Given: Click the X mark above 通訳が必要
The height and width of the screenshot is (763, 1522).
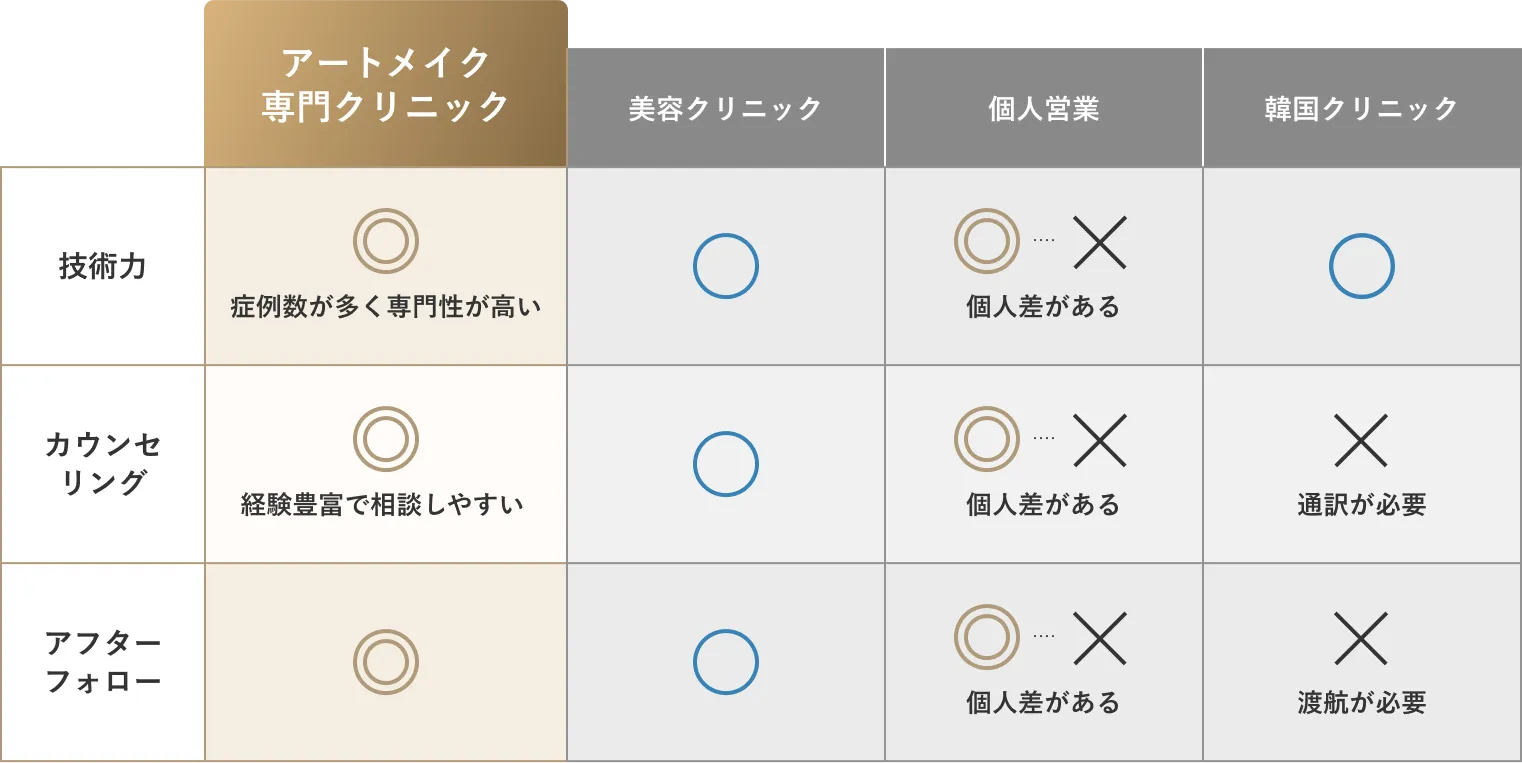Looking at the screenshot, I should [1361, 440].
